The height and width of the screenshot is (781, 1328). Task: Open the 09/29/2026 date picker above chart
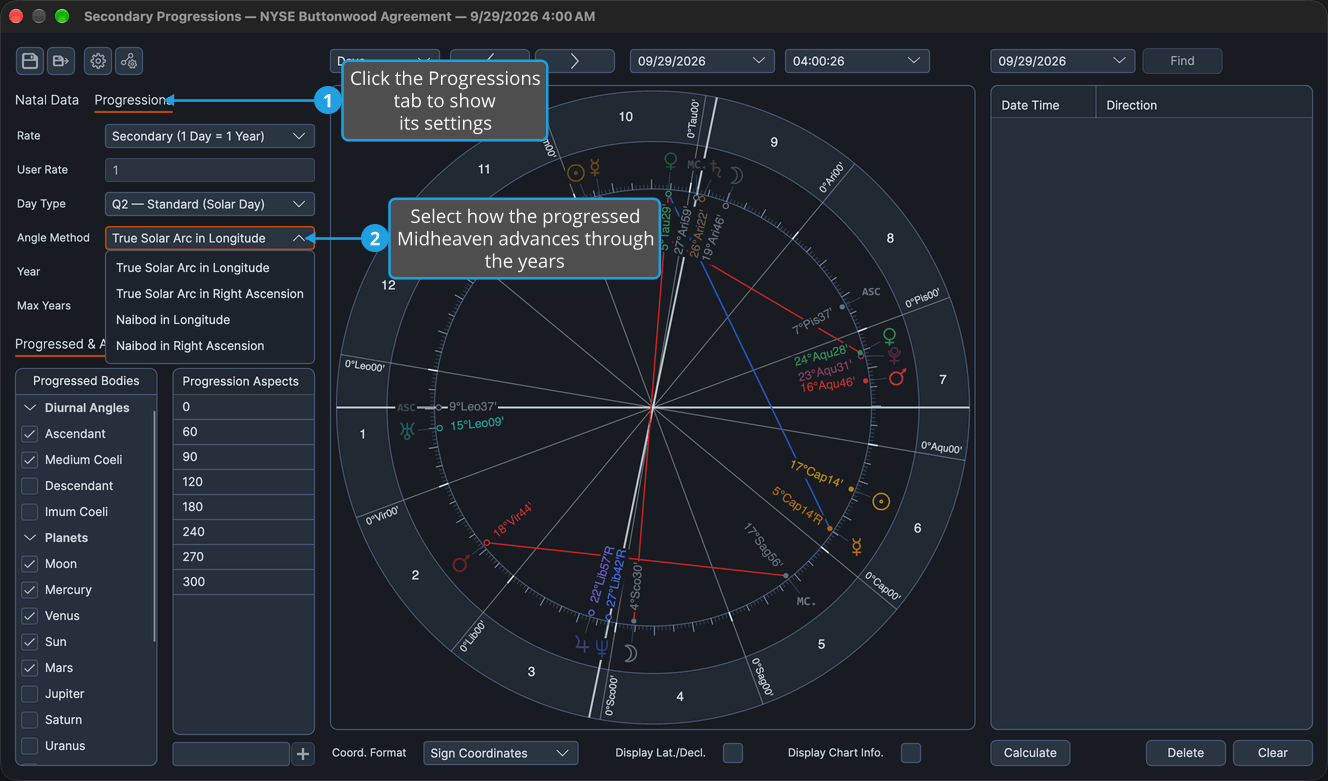(x=702, y=61)
